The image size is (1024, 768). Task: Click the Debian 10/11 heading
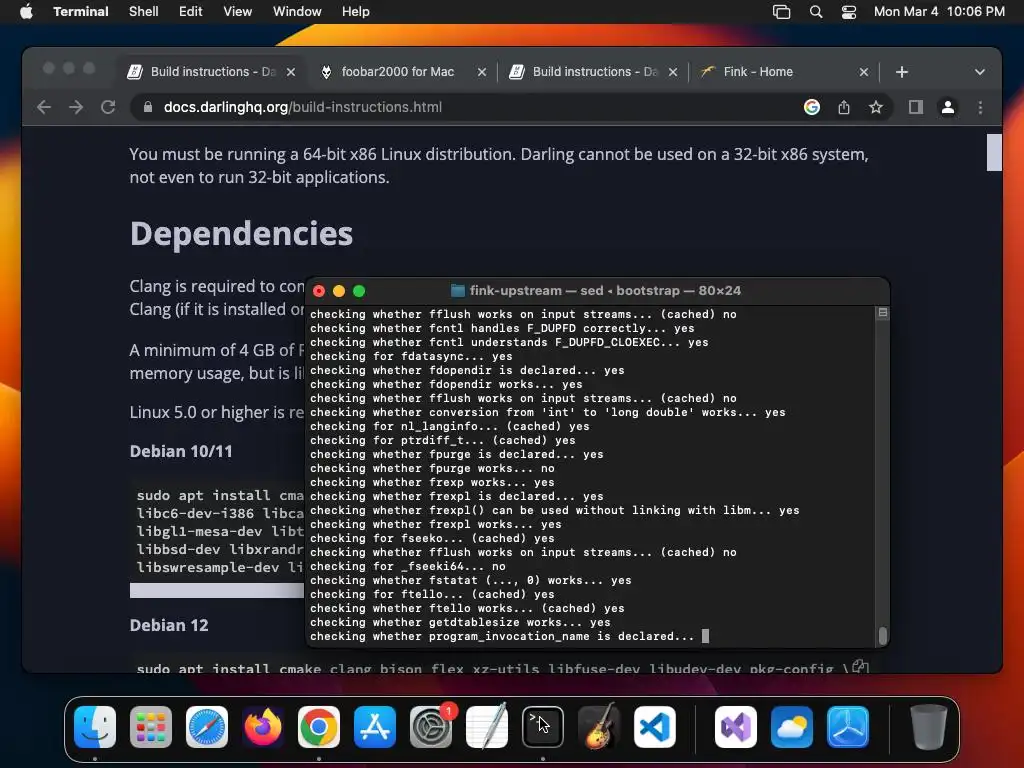point(181,451)
